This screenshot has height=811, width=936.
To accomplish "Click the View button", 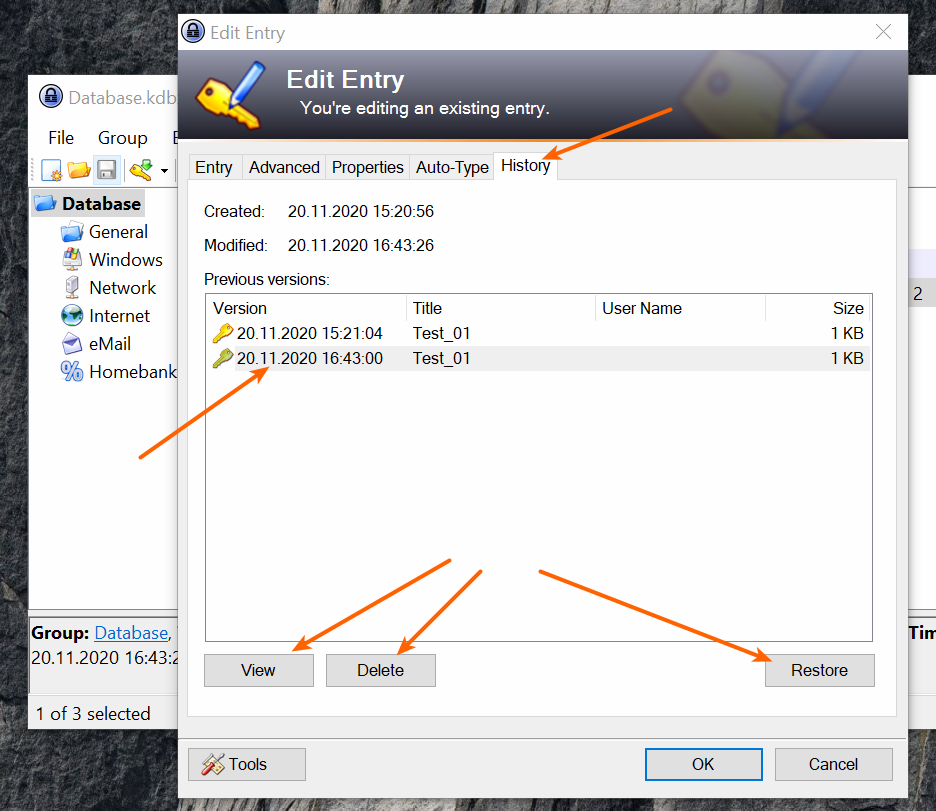I will point(258,670).
